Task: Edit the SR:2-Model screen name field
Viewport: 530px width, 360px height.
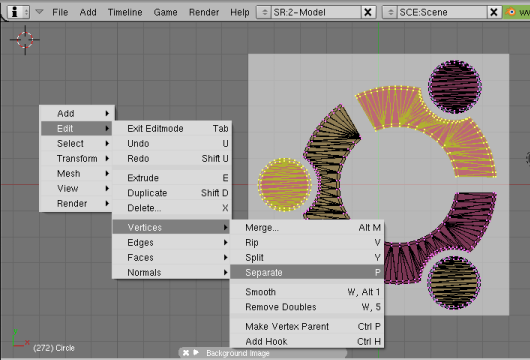Action: coord(316,13)
